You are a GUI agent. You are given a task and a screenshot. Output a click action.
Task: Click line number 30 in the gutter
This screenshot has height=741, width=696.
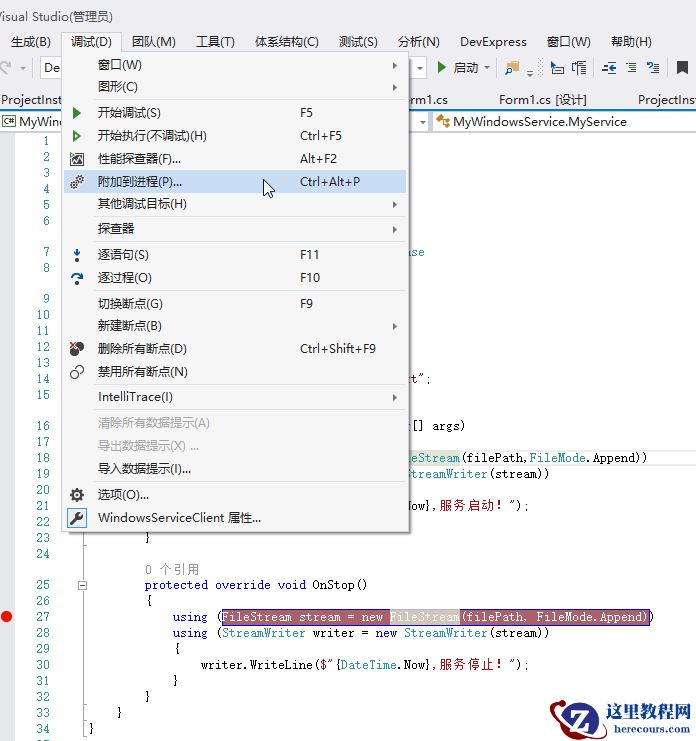(x=43, y=665)
